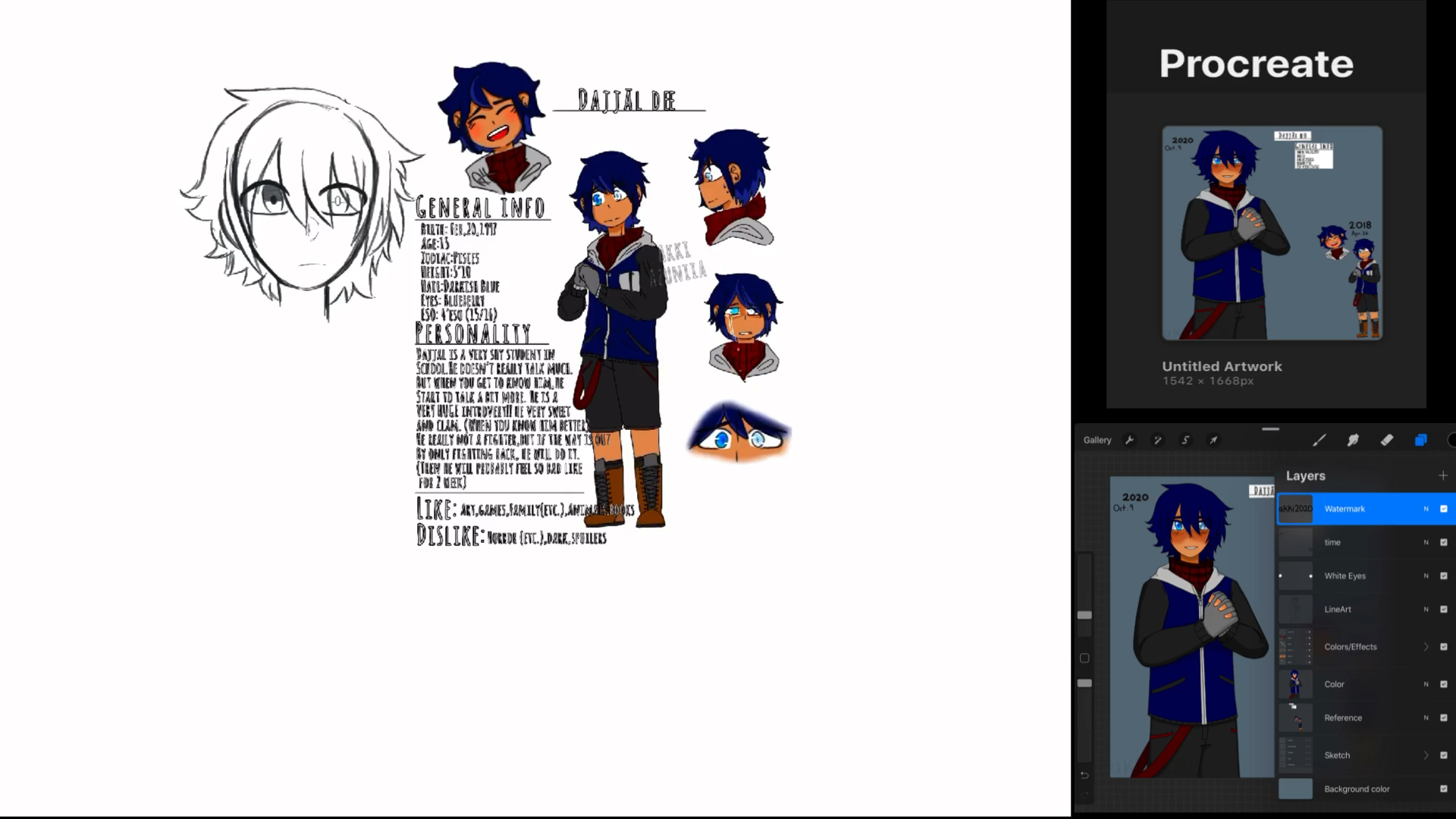This screenshot has width=1456, height=819.
Task: Select the LineArt layer name
Action: coord(1338,609)
